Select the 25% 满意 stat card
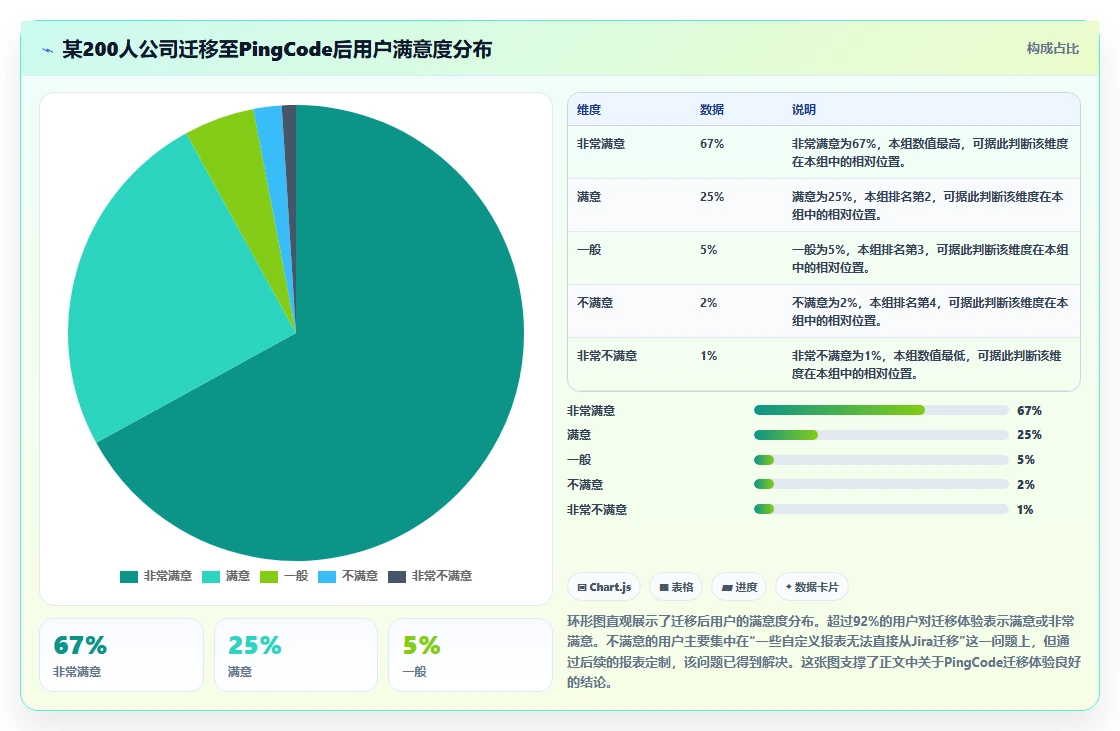 296,655
